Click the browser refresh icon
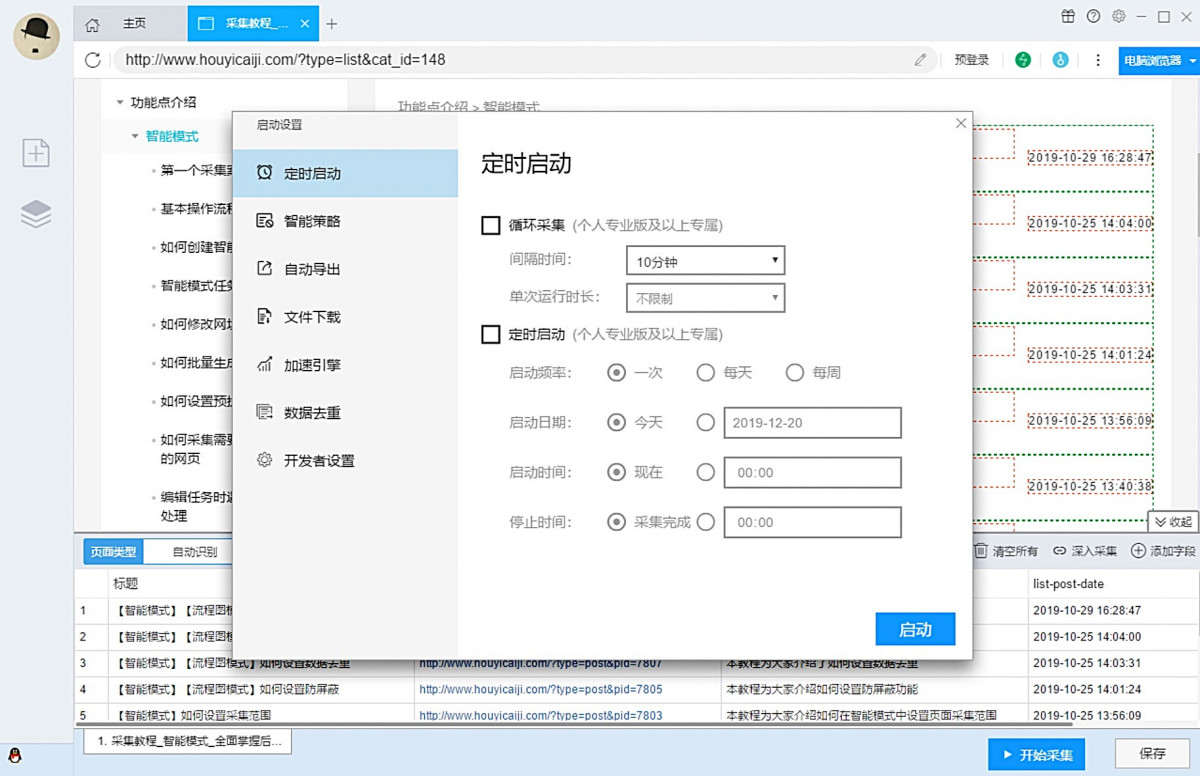This screenshot has width=1200, height=776. click(x=93, y=60)
